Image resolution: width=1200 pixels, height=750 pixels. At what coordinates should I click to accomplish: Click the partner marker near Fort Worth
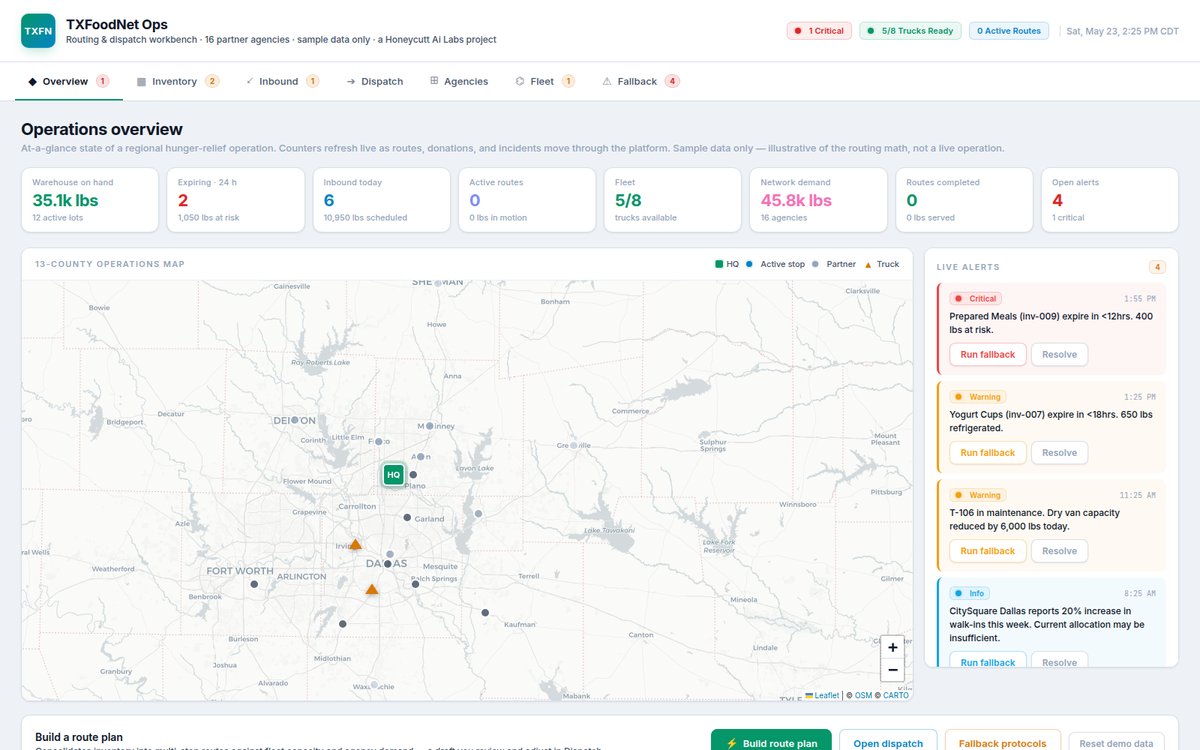point(254,584)
